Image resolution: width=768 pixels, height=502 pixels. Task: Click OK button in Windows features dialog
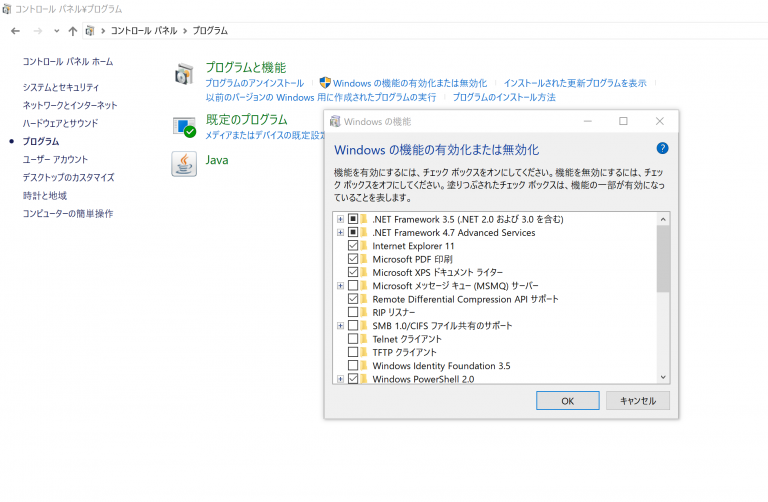(x=568, y=401)
